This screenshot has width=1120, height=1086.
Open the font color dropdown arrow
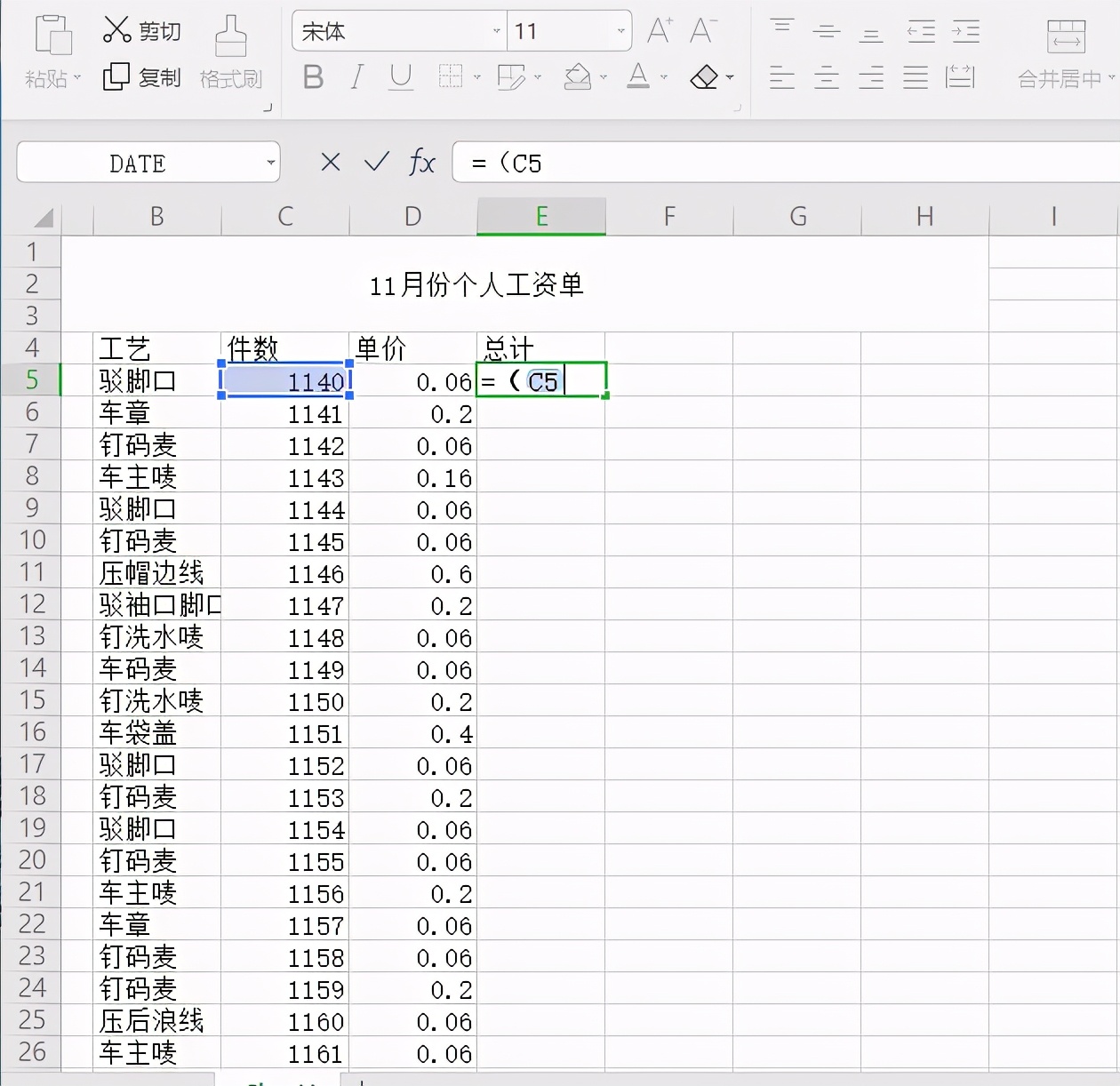664,78
